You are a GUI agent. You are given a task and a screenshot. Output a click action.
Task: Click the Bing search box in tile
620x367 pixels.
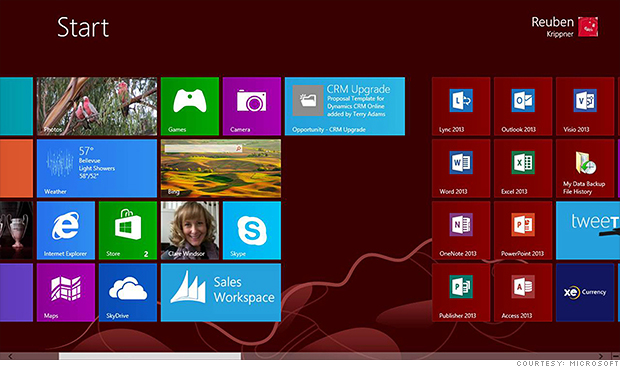point(204,148)
